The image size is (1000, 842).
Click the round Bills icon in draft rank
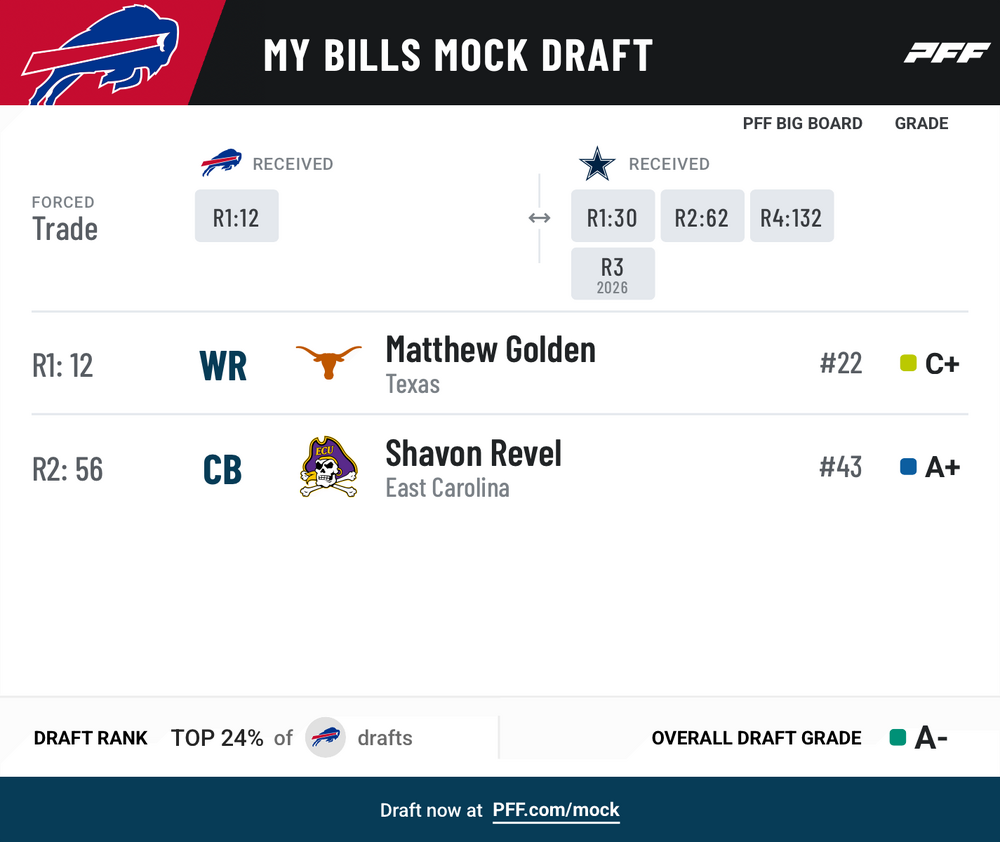tap(325, 737)
